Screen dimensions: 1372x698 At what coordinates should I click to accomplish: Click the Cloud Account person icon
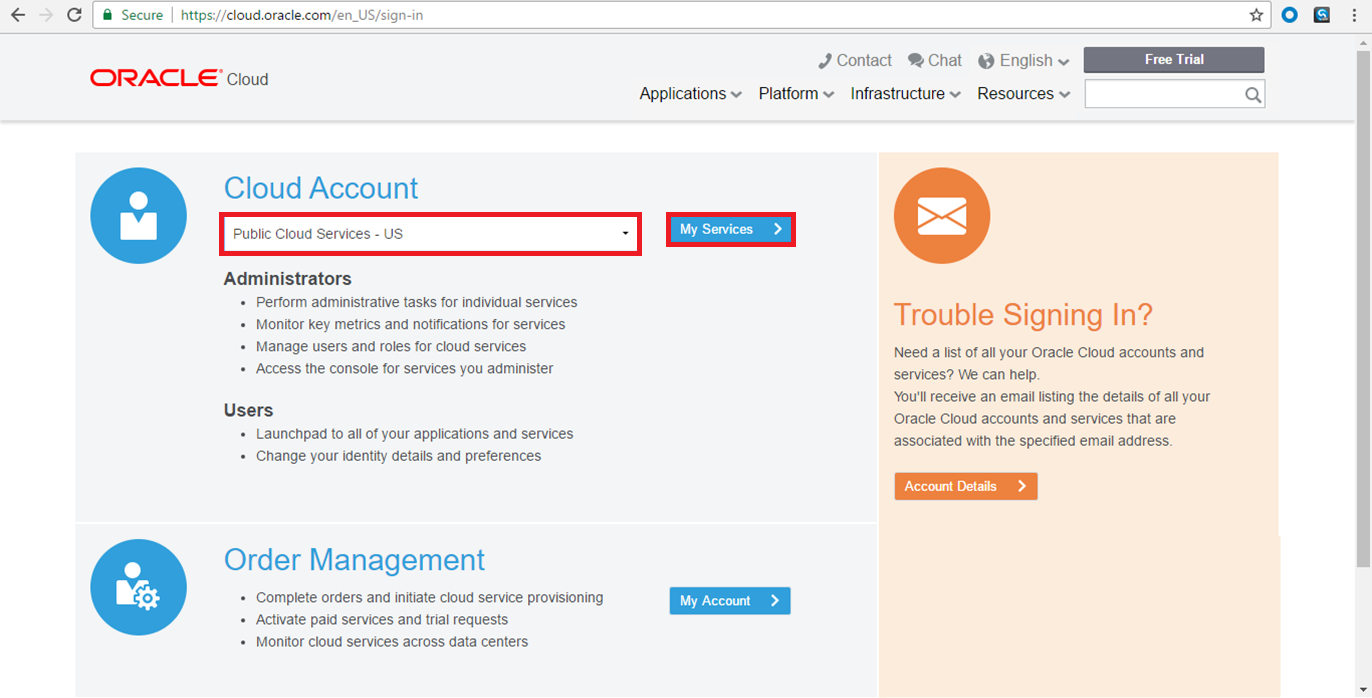(x=138, y=216)
